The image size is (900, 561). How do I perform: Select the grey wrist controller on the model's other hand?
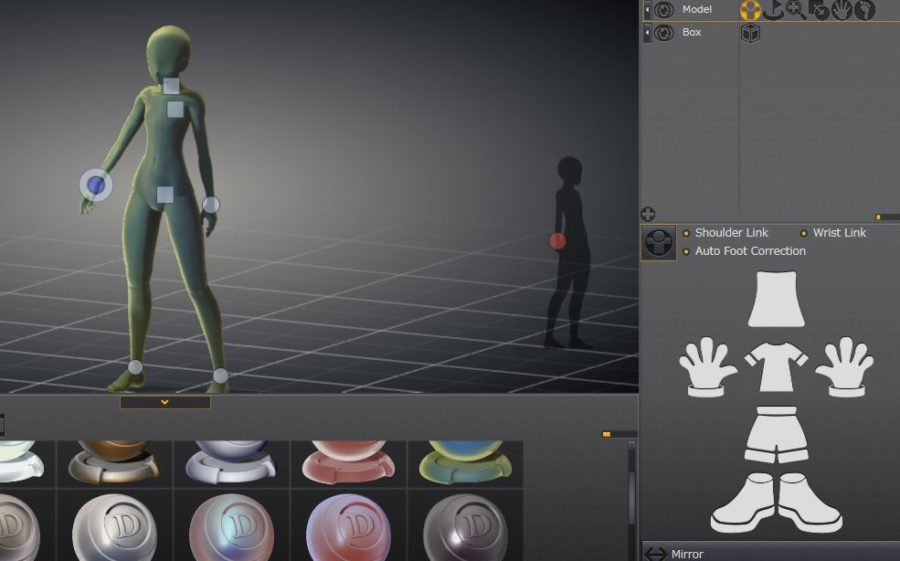coord(211,204)
